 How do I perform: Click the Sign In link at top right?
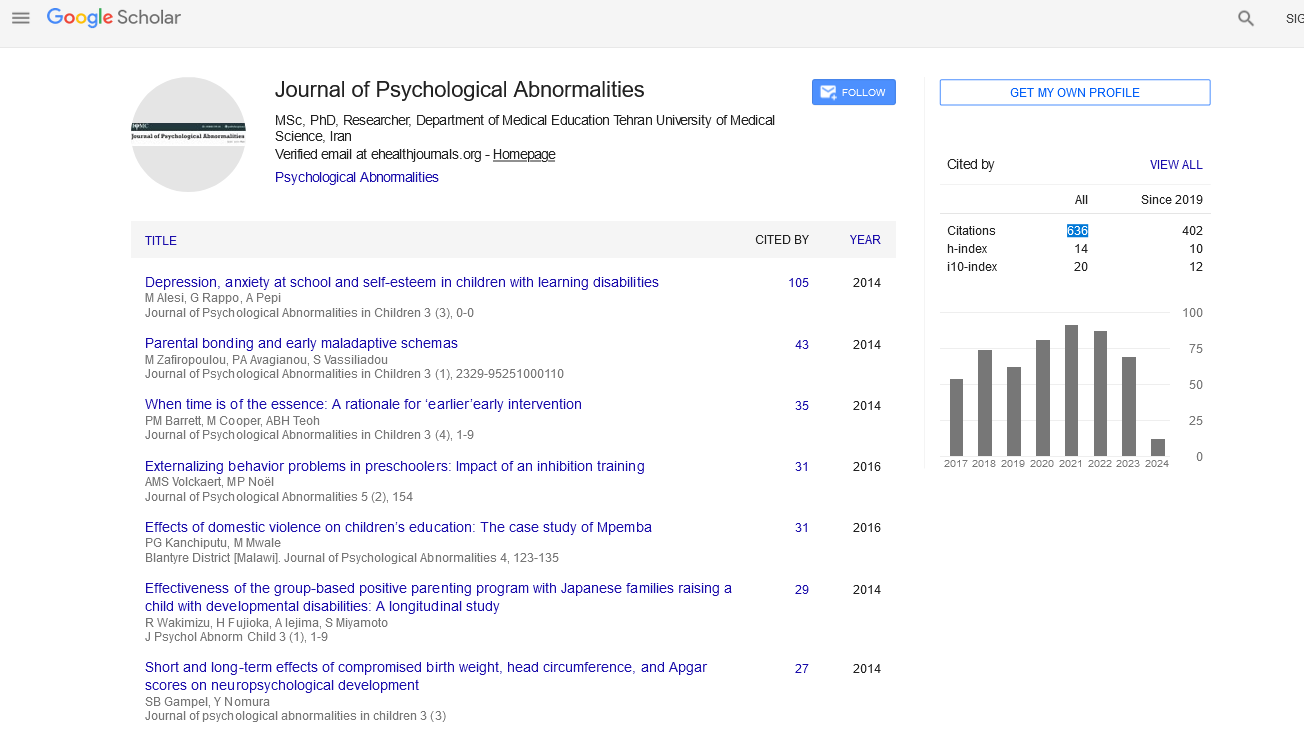[1294, 19]
